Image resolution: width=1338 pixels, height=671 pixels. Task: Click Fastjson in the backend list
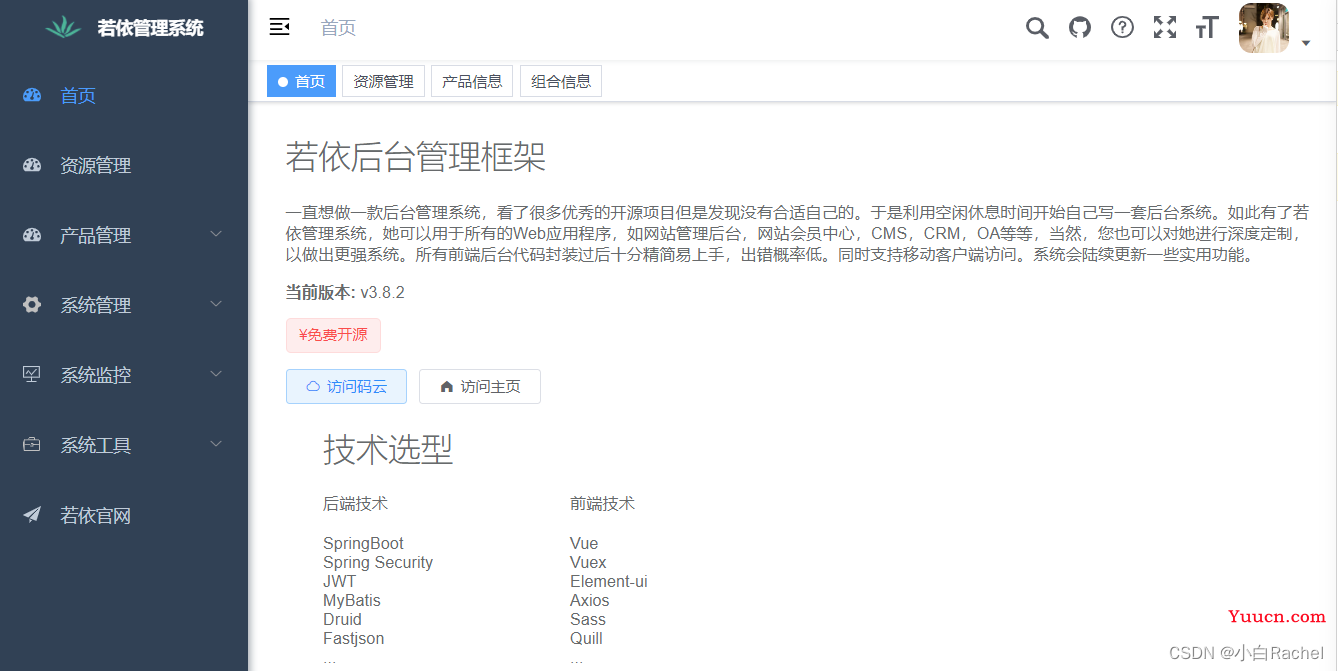(353, 639)
